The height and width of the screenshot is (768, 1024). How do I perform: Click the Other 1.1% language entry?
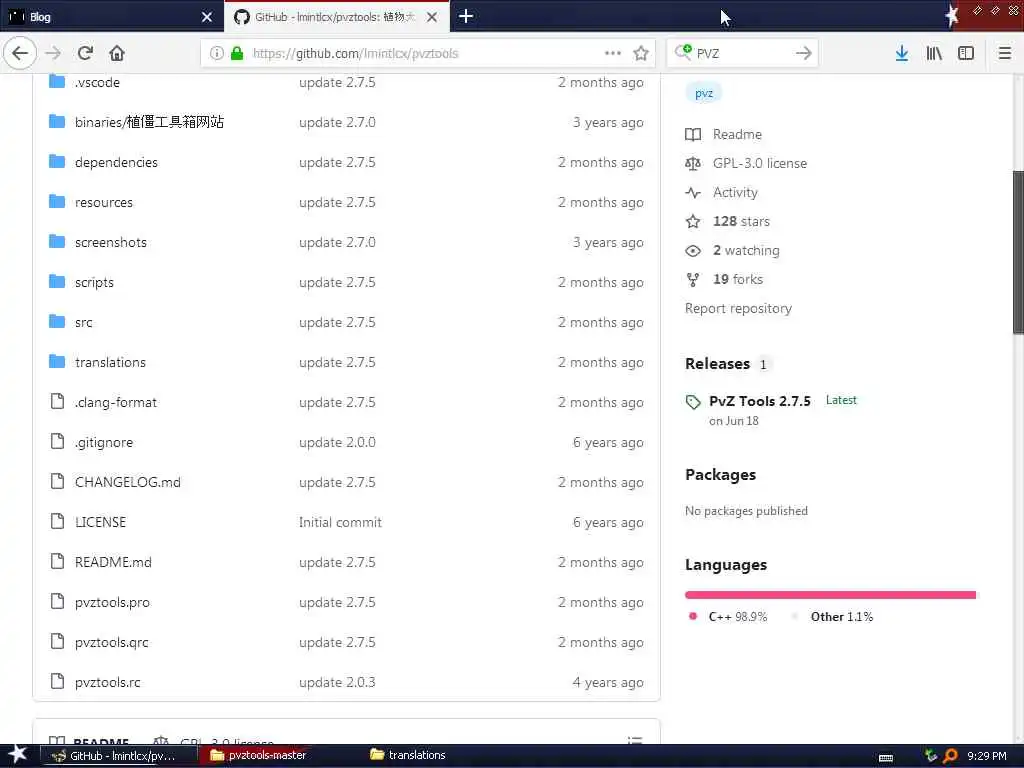[833, 616]
